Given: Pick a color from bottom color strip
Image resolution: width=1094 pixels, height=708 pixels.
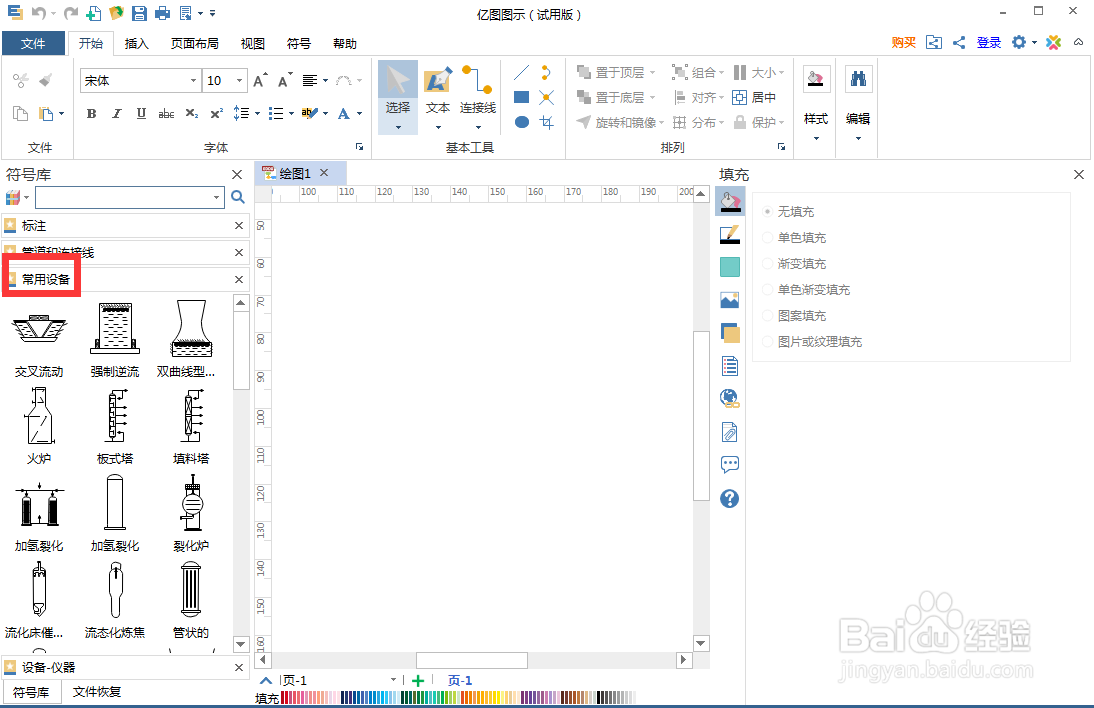Looking at the screenshot, I should click(450, 697).
